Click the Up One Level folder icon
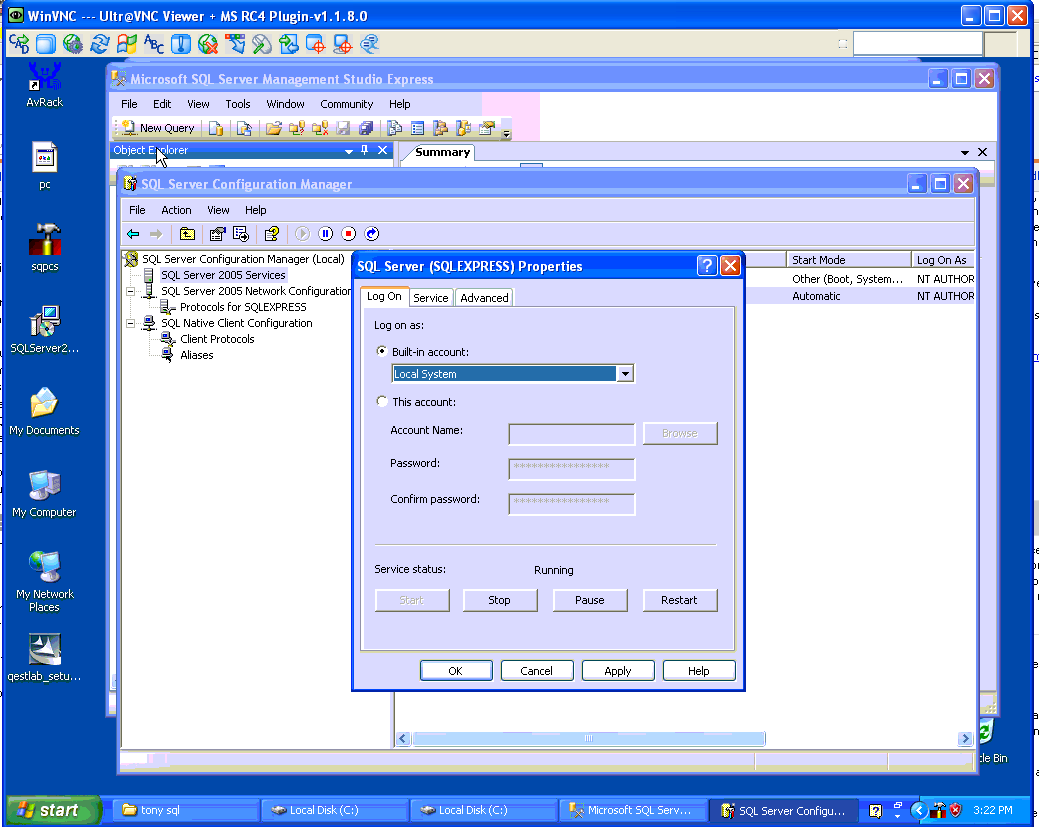Viewport: 1039px width, 827px height. [x=187, y=234]
